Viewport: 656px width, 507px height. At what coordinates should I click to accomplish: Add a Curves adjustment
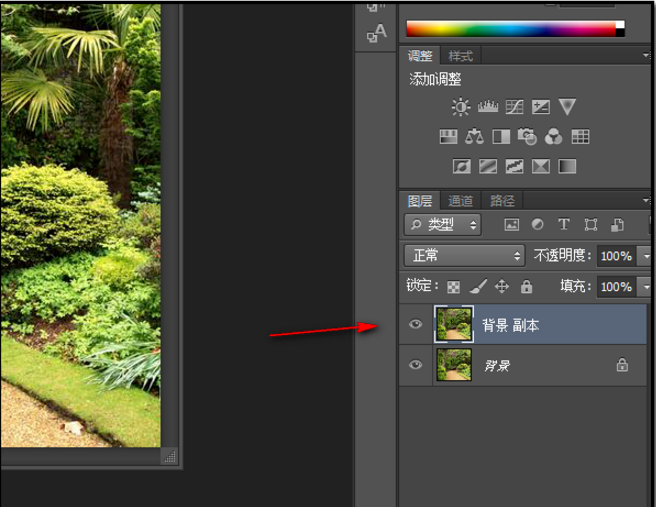click(x=514, y=107)
